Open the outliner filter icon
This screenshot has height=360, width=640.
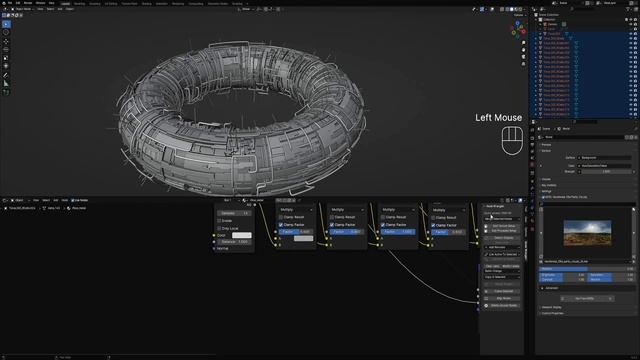point(628,9)
